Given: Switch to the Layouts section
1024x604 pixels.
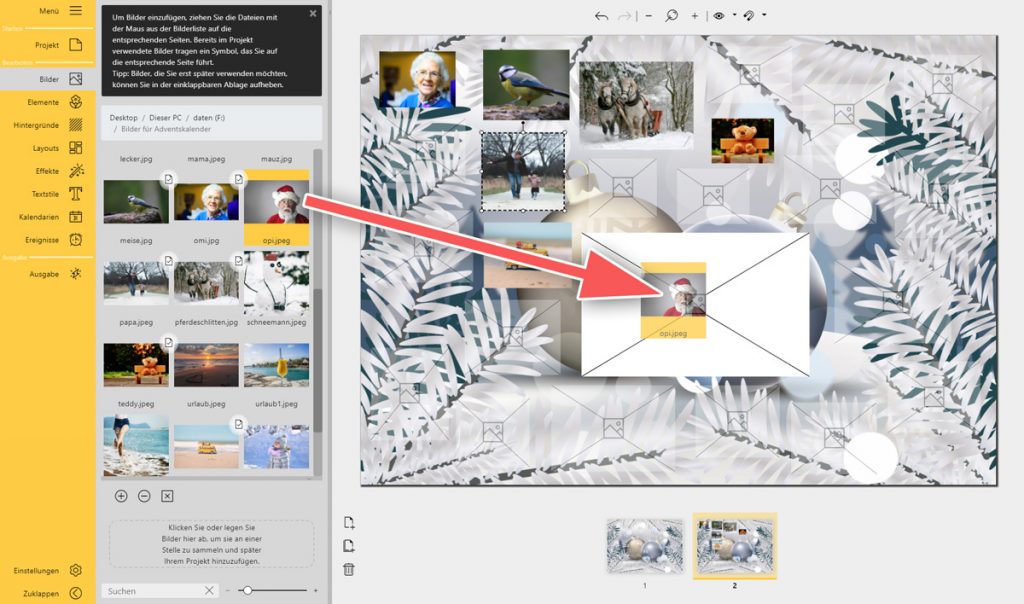Looking at the screenshot, I should point(47,148).
